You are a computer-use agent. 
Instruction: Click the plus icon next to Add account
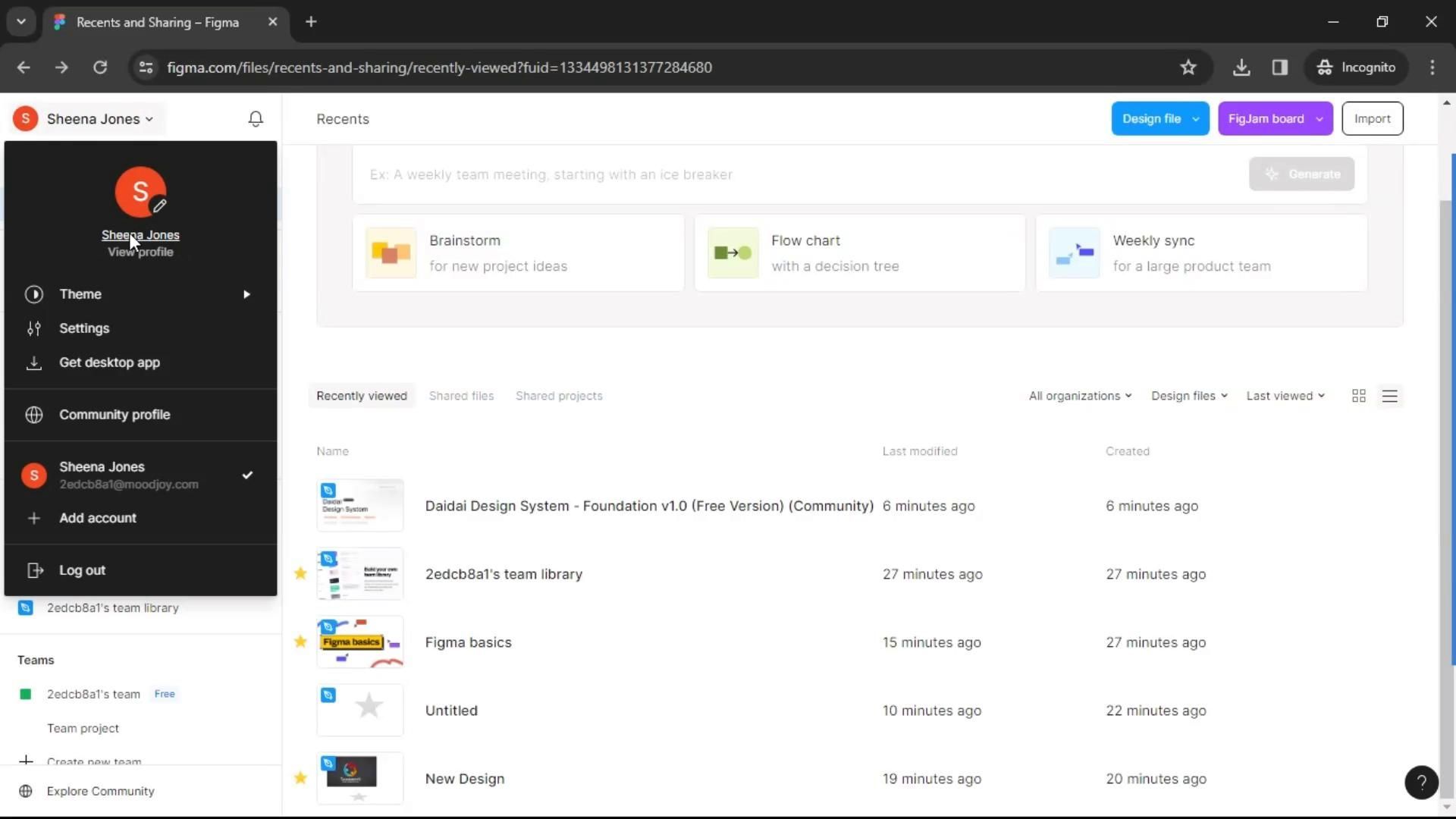coord(34,518)
